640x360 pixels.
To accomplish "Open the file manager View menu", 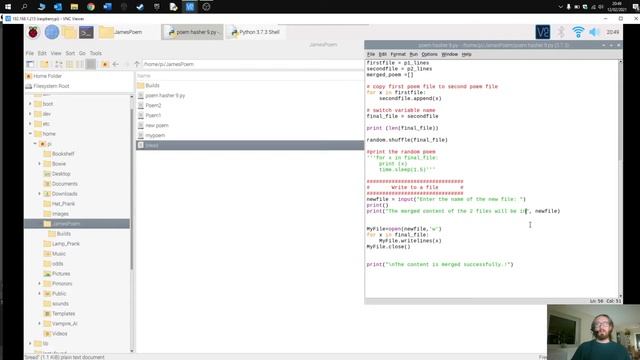I will 56,53.
